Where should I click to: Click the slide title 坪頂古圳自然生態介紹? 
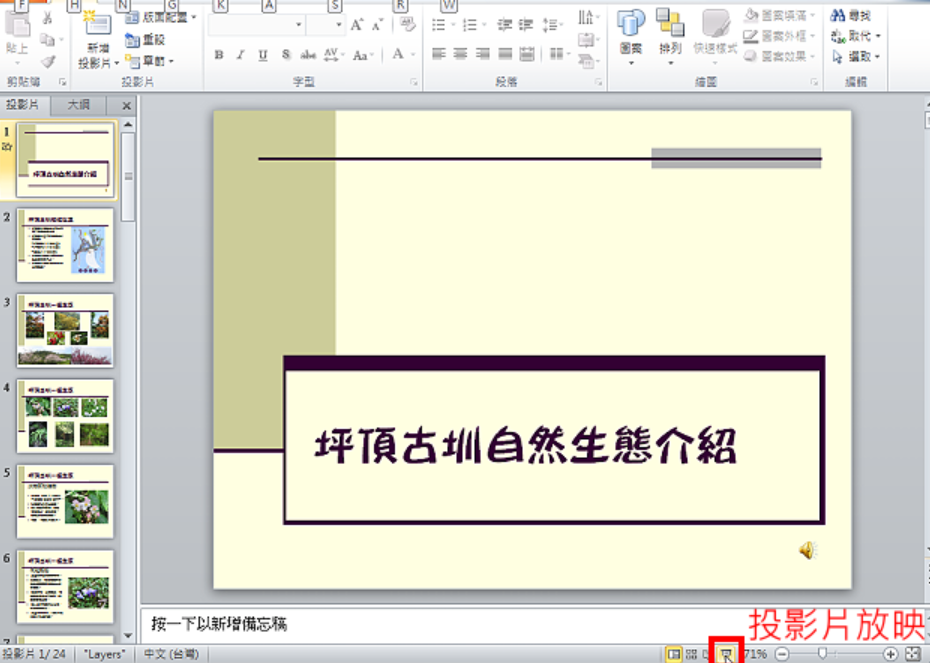coord(525,445)
